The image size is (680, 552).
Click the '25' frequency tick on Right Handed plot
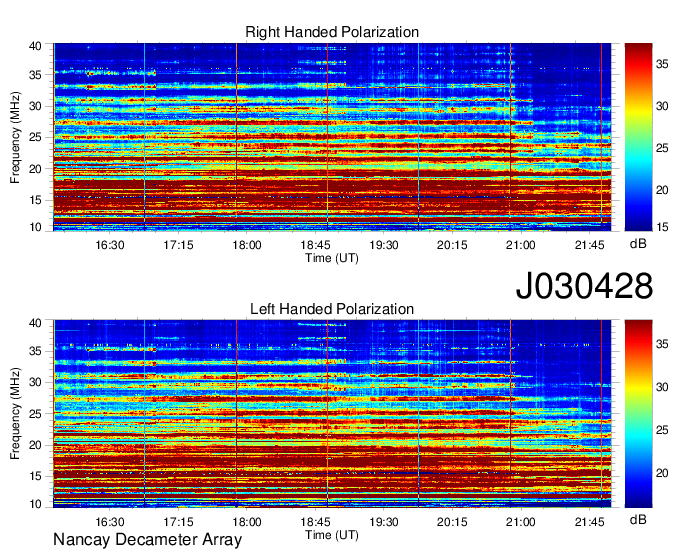pyautogui.click(x=35, y=137)
